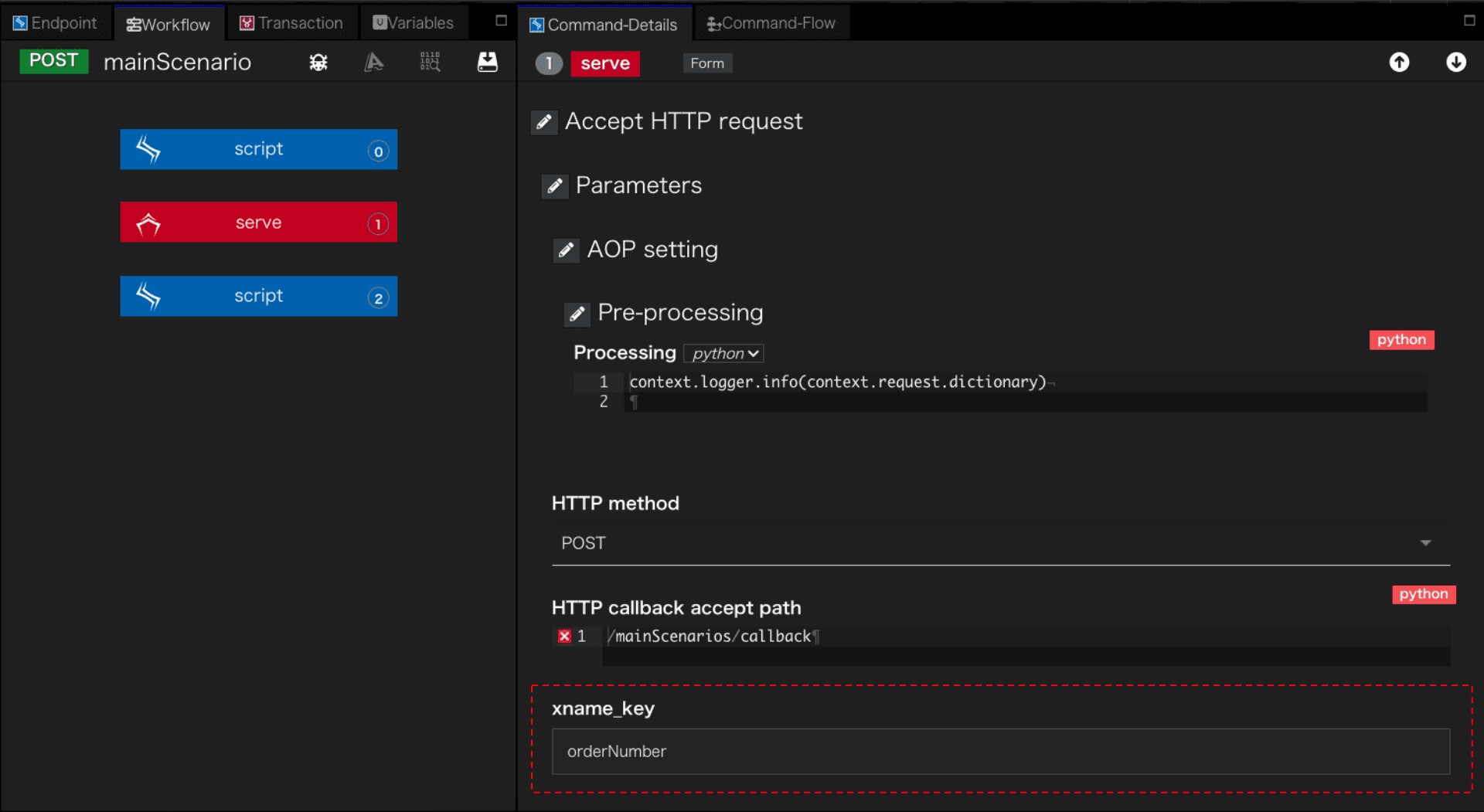1484x812 pixels.
Task: Click the index badge 1 on serve block
Action: pyautogui.click(x=378, y=224)
